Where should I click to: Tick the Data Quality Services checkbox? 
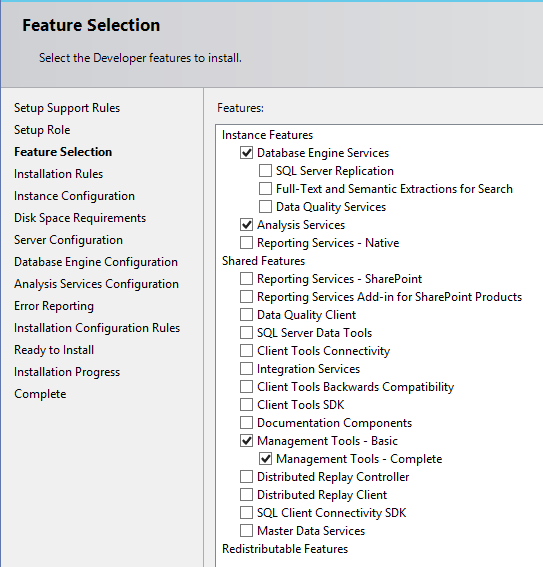(265, 207)
